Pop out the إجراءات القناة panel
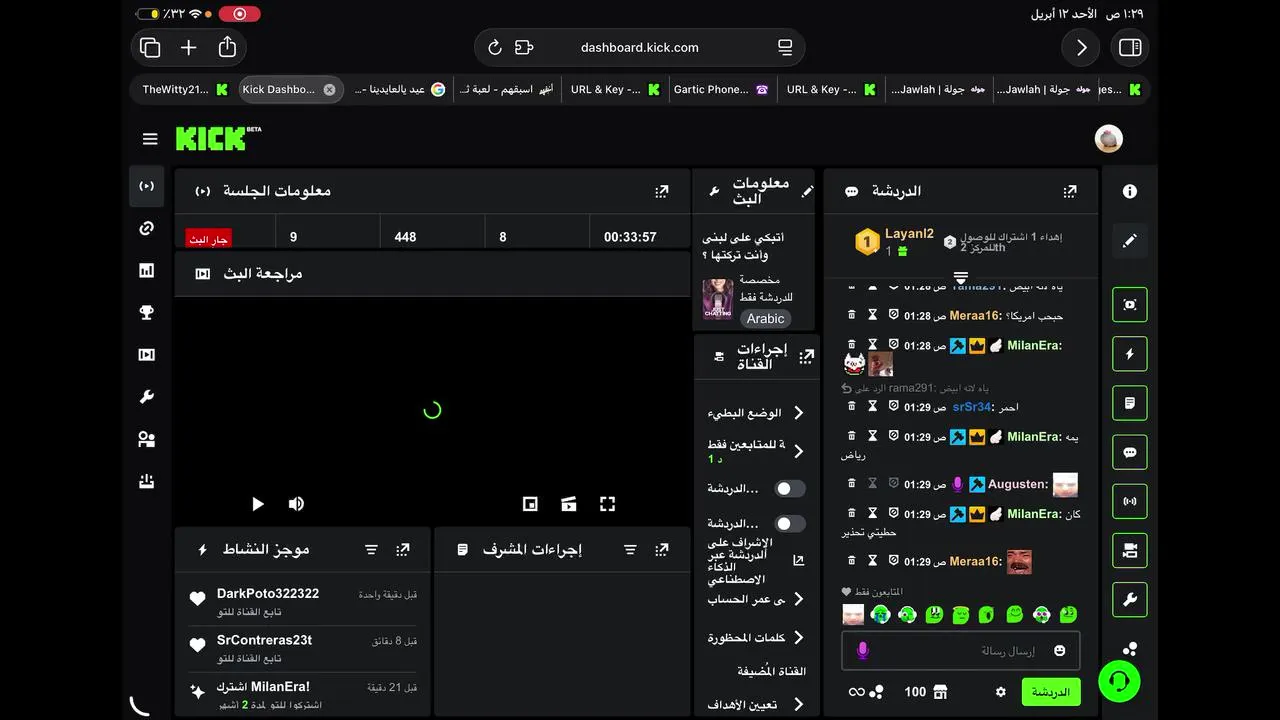The image size is (1280, 720). [806, 356]
